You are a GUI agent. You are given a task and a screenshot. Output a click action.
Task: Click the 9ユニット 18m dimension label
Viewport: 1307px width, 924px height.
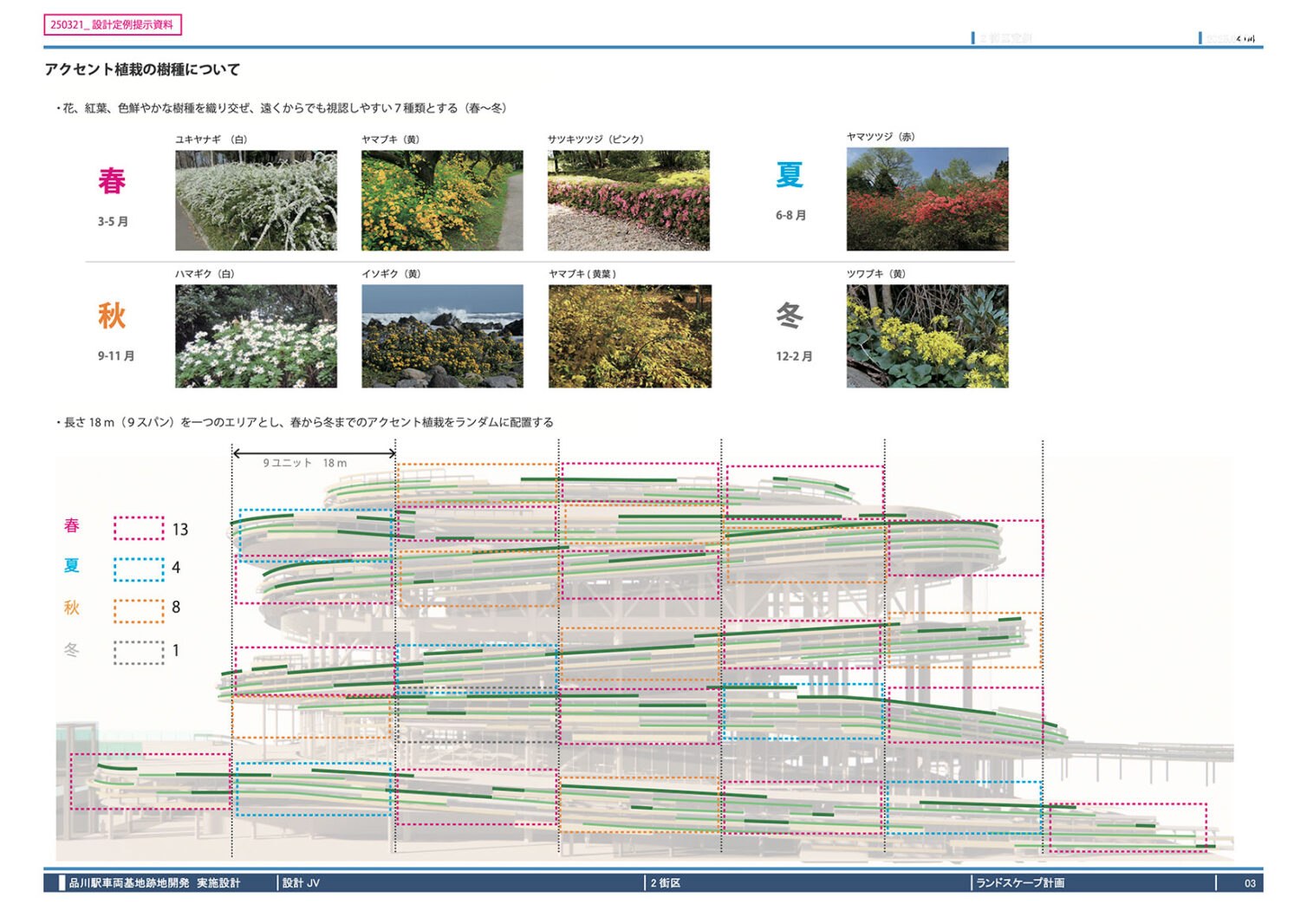(x=305, y=463)
